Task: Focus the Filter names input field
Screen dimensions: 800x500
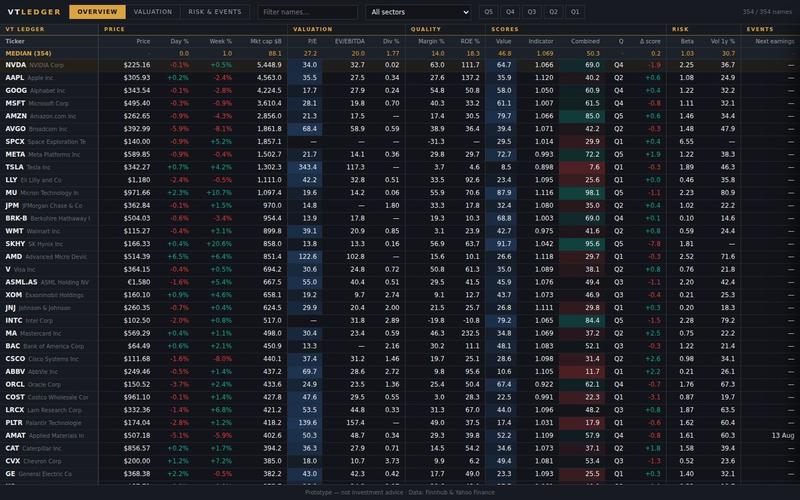Action: tap(308, 12)
